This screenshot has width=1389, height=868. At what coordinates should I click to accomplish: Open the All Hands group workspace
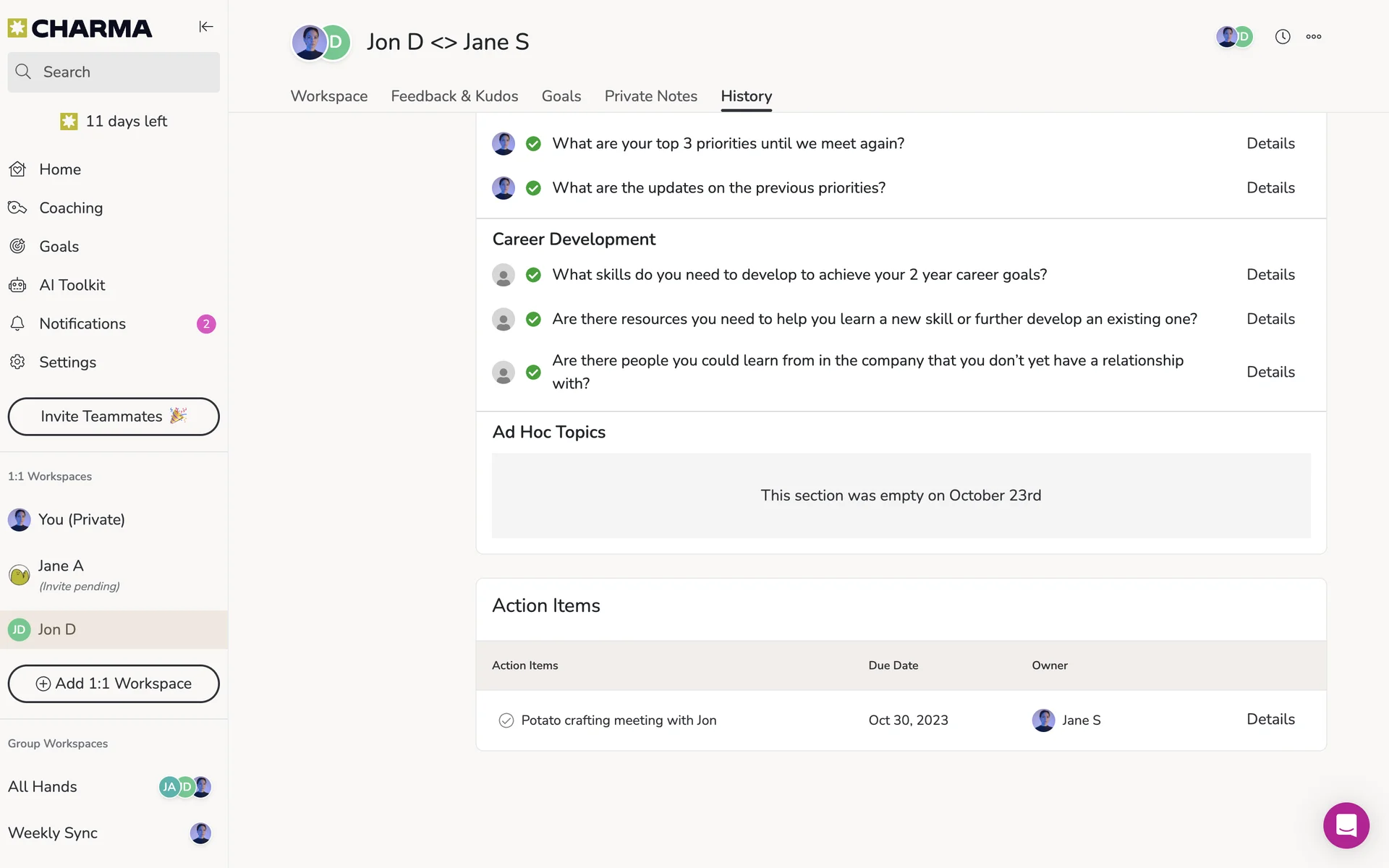(43, 786)
